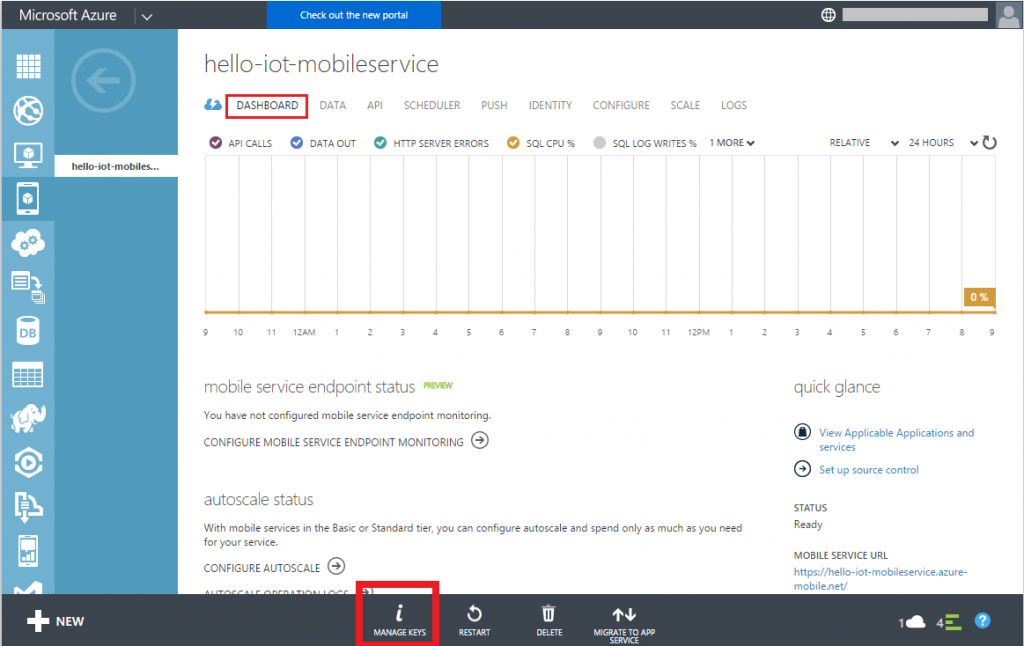Expand the Microsoft Azure header chevron
The height and width of the screenshot is (646, 1024).
[147, 16]
